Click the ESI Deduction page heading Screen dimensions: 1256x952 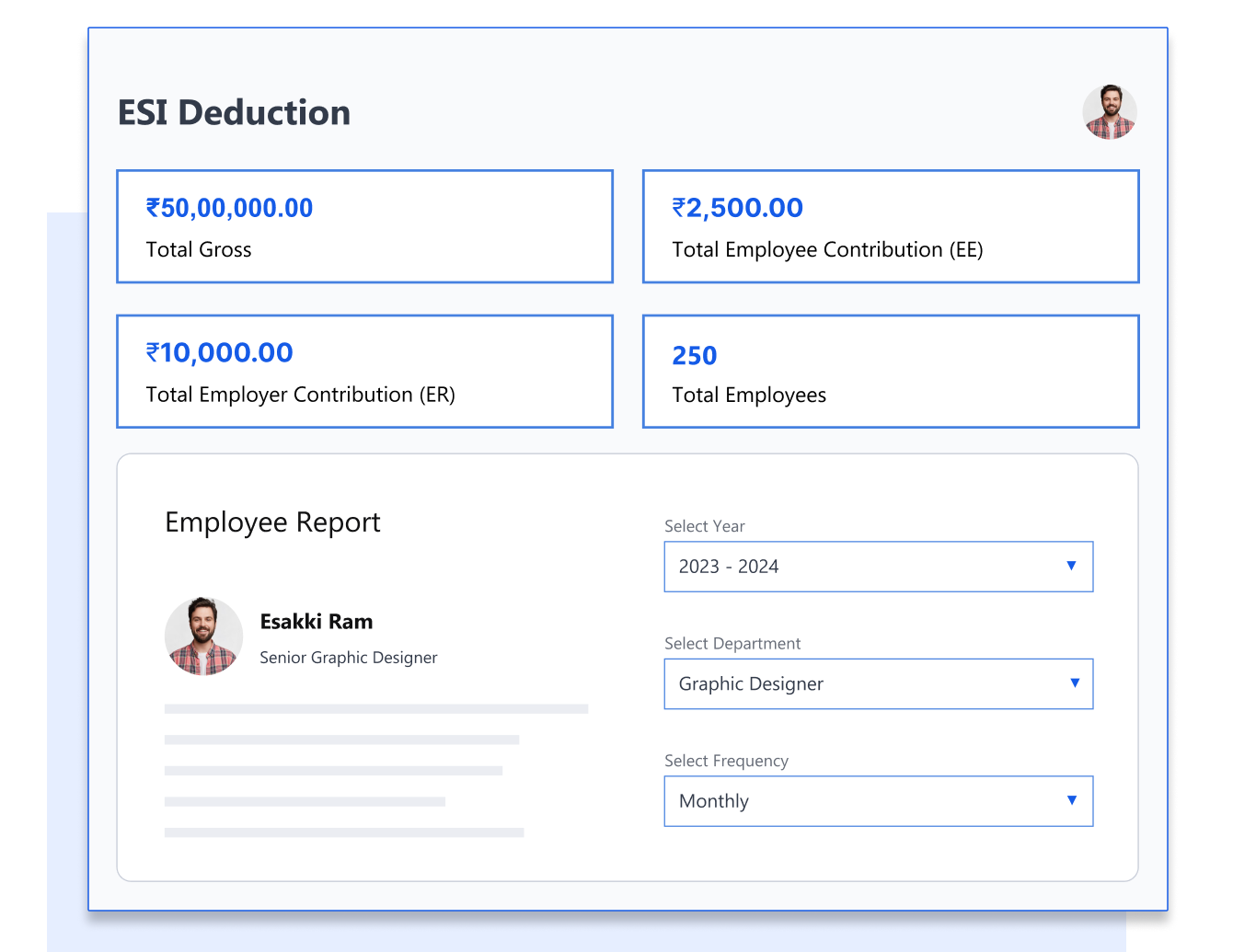(234, 112)
